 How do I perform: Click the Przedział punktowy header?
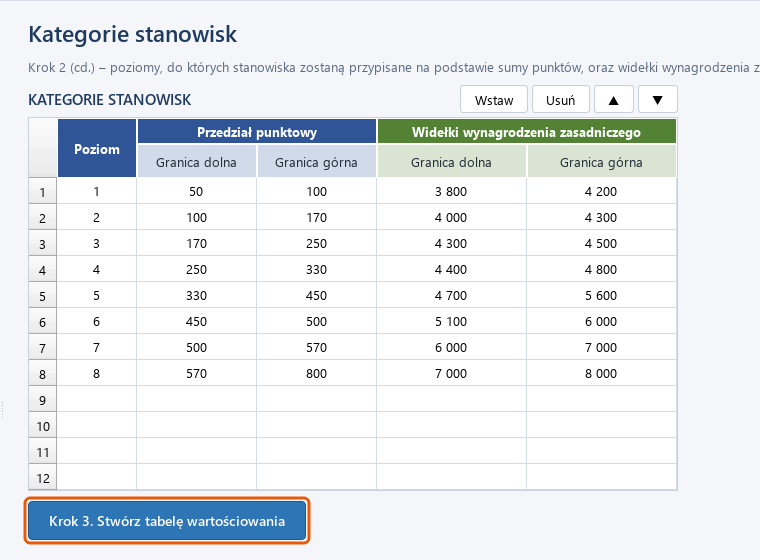[x=257, y=132]
